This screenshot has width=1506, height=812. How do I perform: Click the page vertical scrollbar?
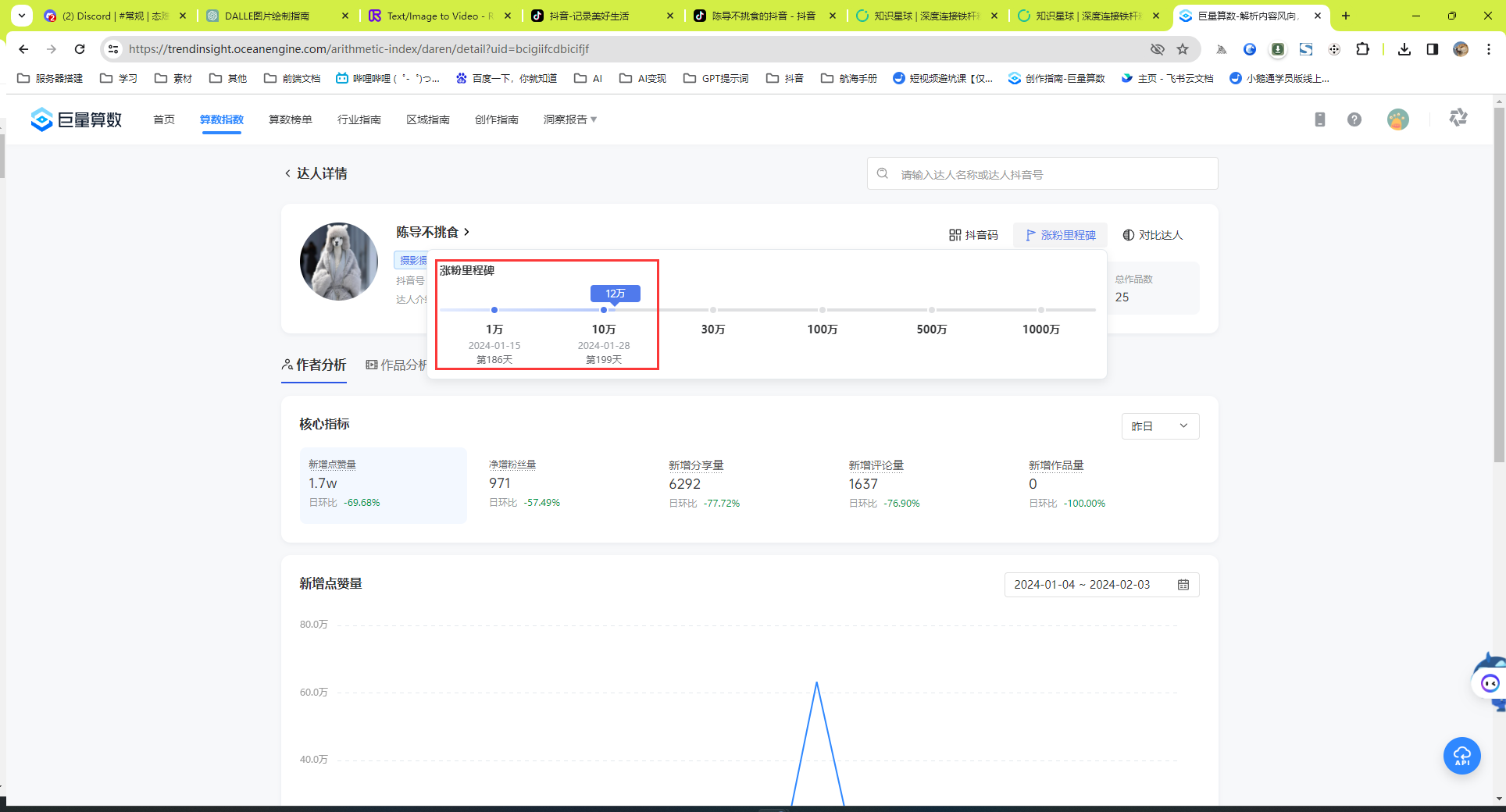pos(1498,286)
